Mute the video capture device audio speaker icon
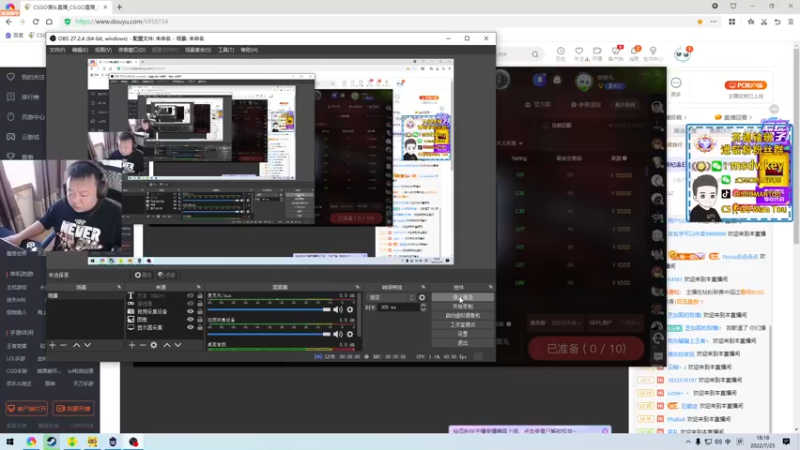The height and width of the screenshot is (450, 800). coord(338,334)
